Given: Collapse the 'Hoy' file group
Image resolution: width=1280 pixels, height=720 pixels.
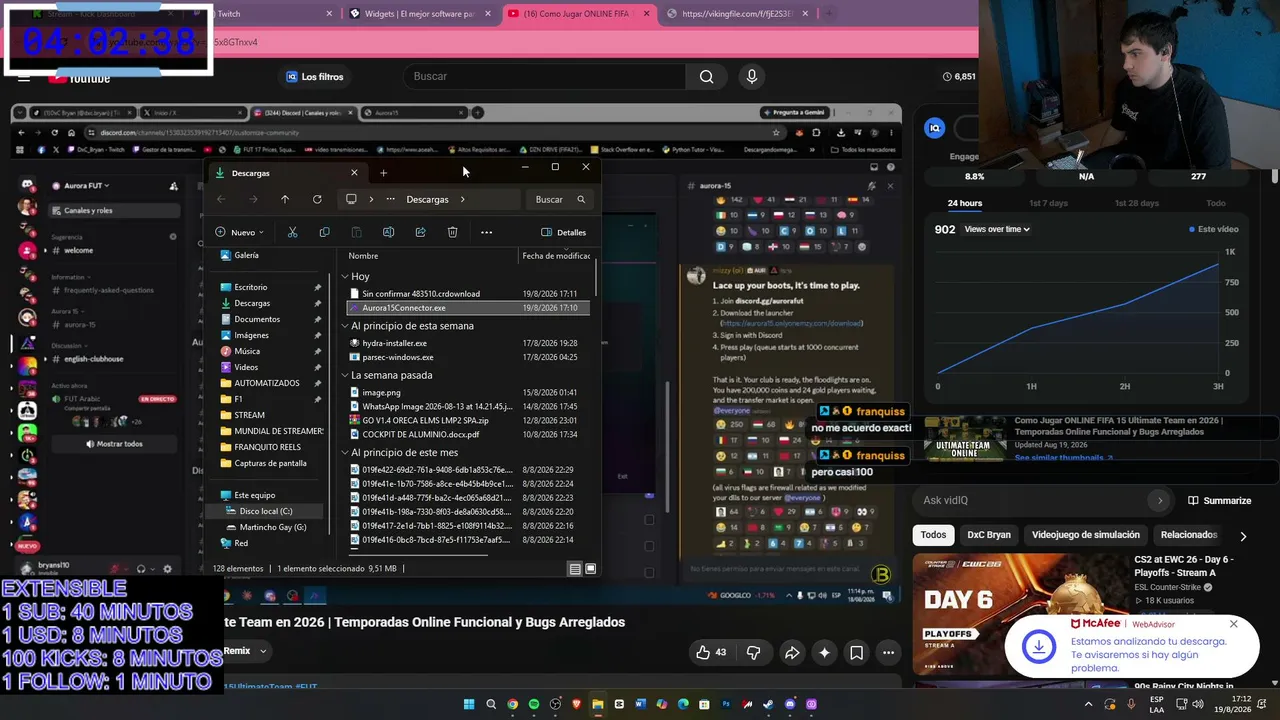Looking at the screenshot, I should 345,276.
